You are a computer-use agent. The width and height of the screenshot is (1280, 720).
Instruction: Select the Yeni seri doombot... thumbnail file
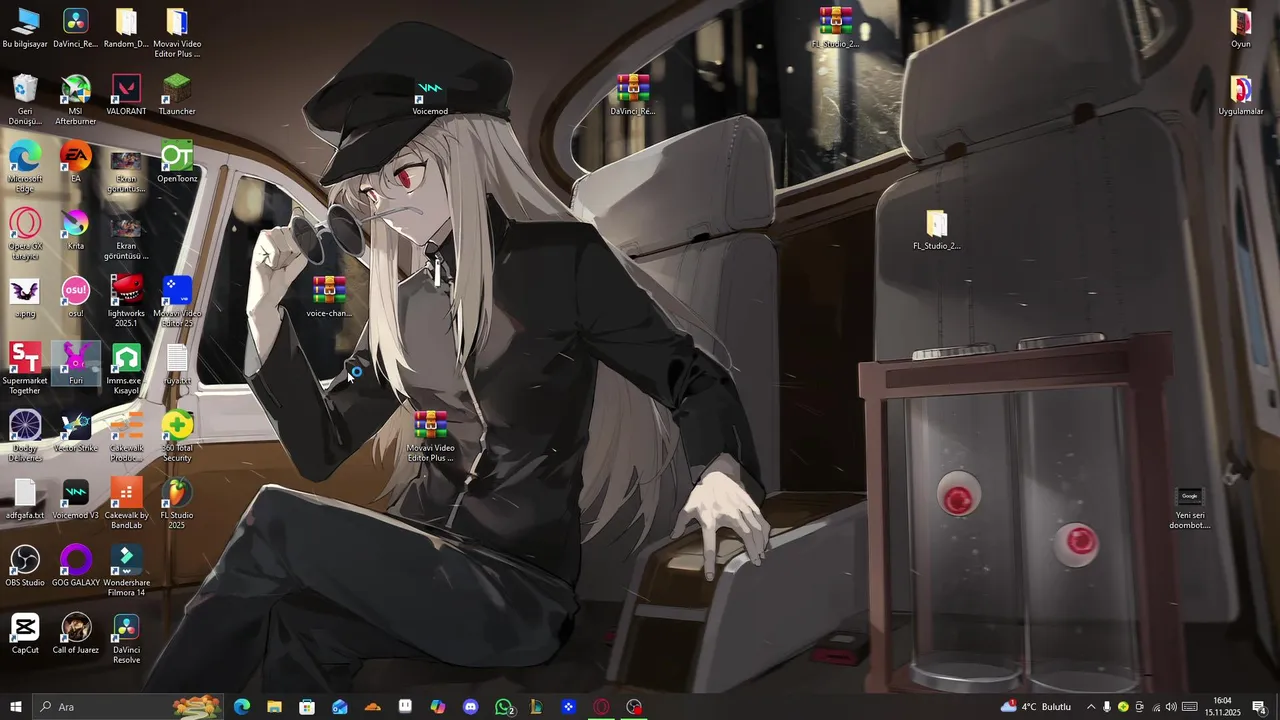[x=1190, y=508]
